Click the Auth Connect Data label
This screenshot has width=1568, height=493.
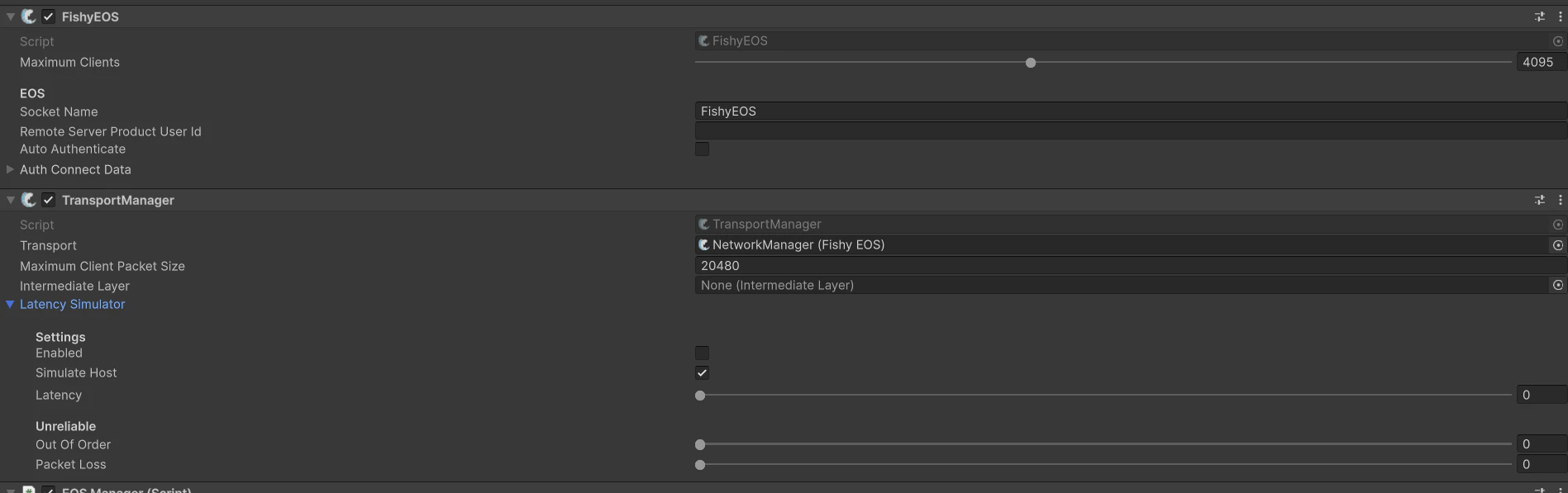(x=75, y=169)
